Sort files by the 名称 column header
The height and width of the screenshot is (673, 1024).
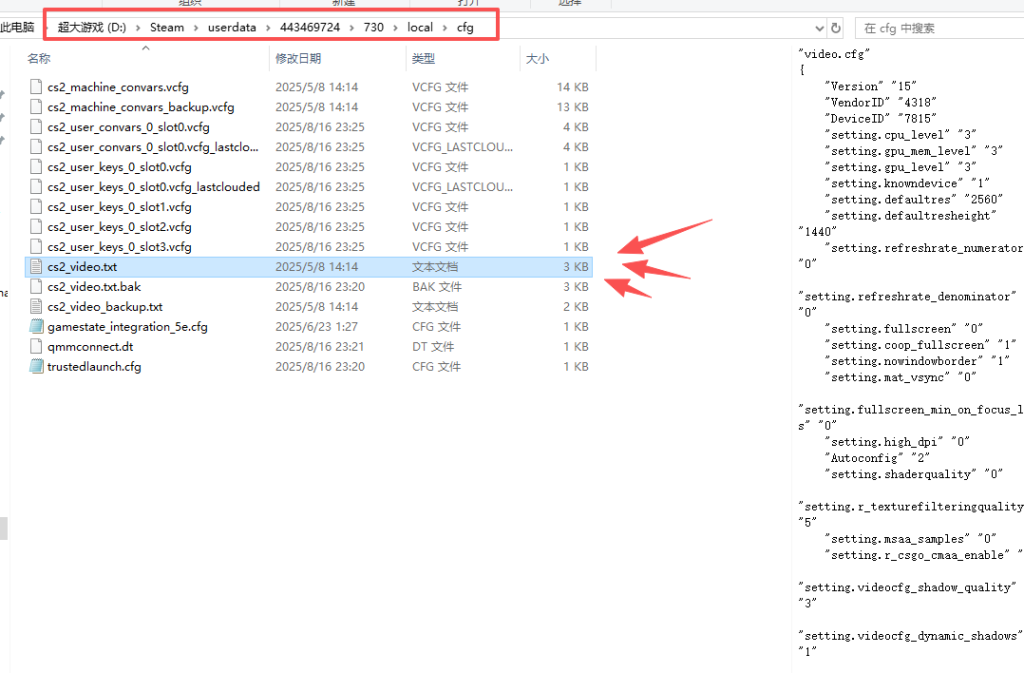point(39,59)
